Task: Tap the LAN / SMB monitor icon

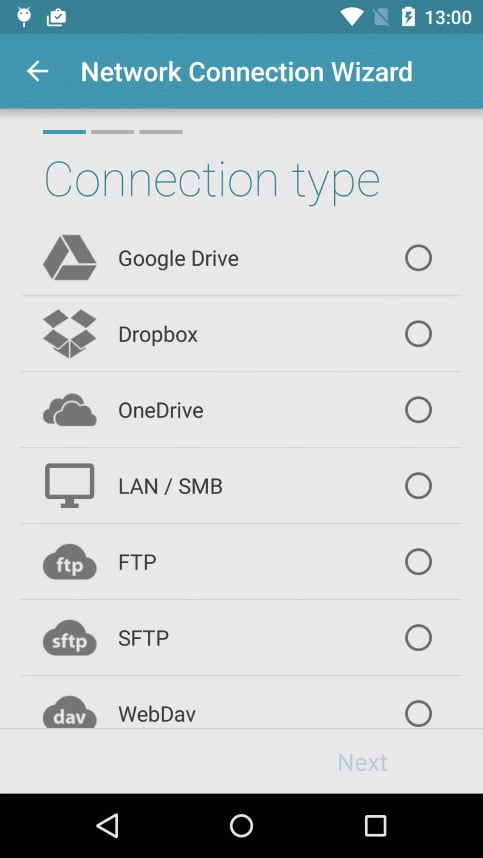Action: 70,486
